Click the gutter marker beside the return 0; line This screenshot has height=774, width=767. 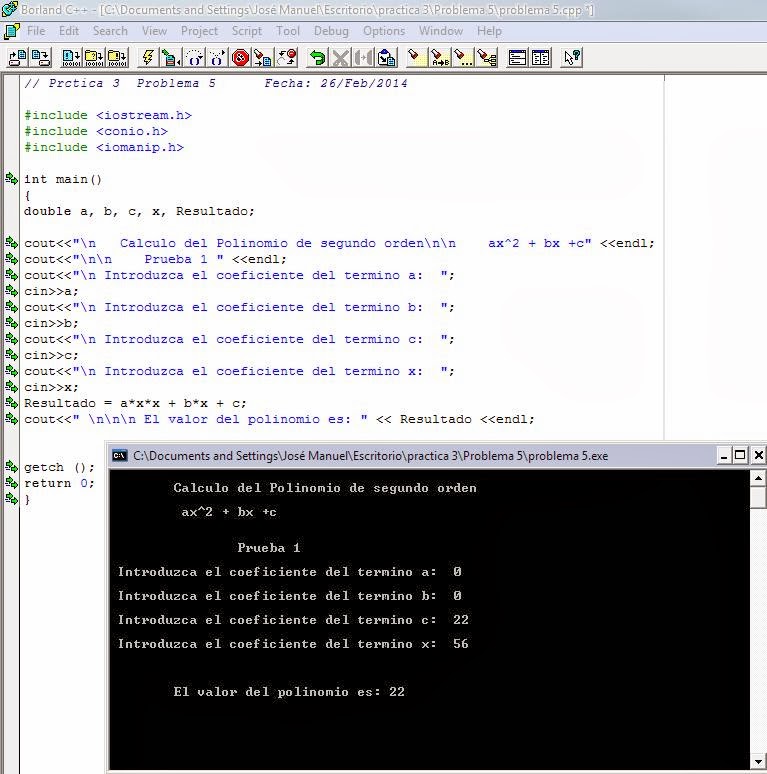coord(11,482)
